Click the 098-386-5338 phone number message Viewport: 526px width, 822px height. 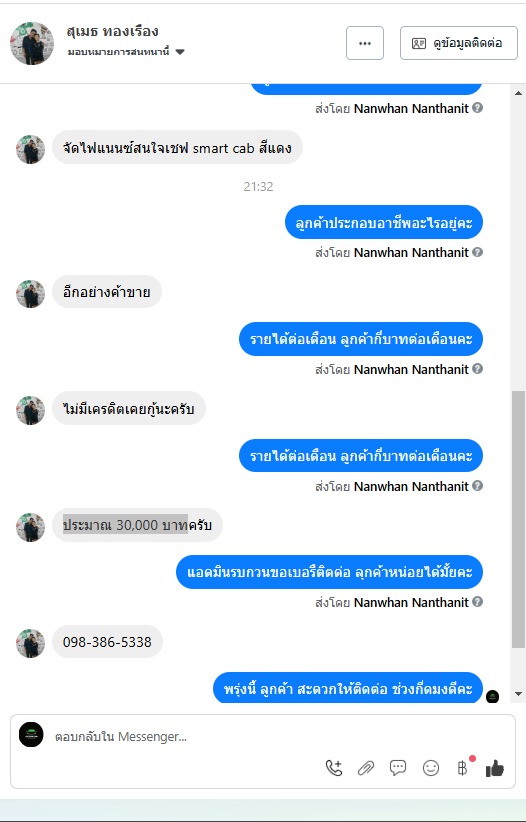pyautogui.click(x=107, y=642)
